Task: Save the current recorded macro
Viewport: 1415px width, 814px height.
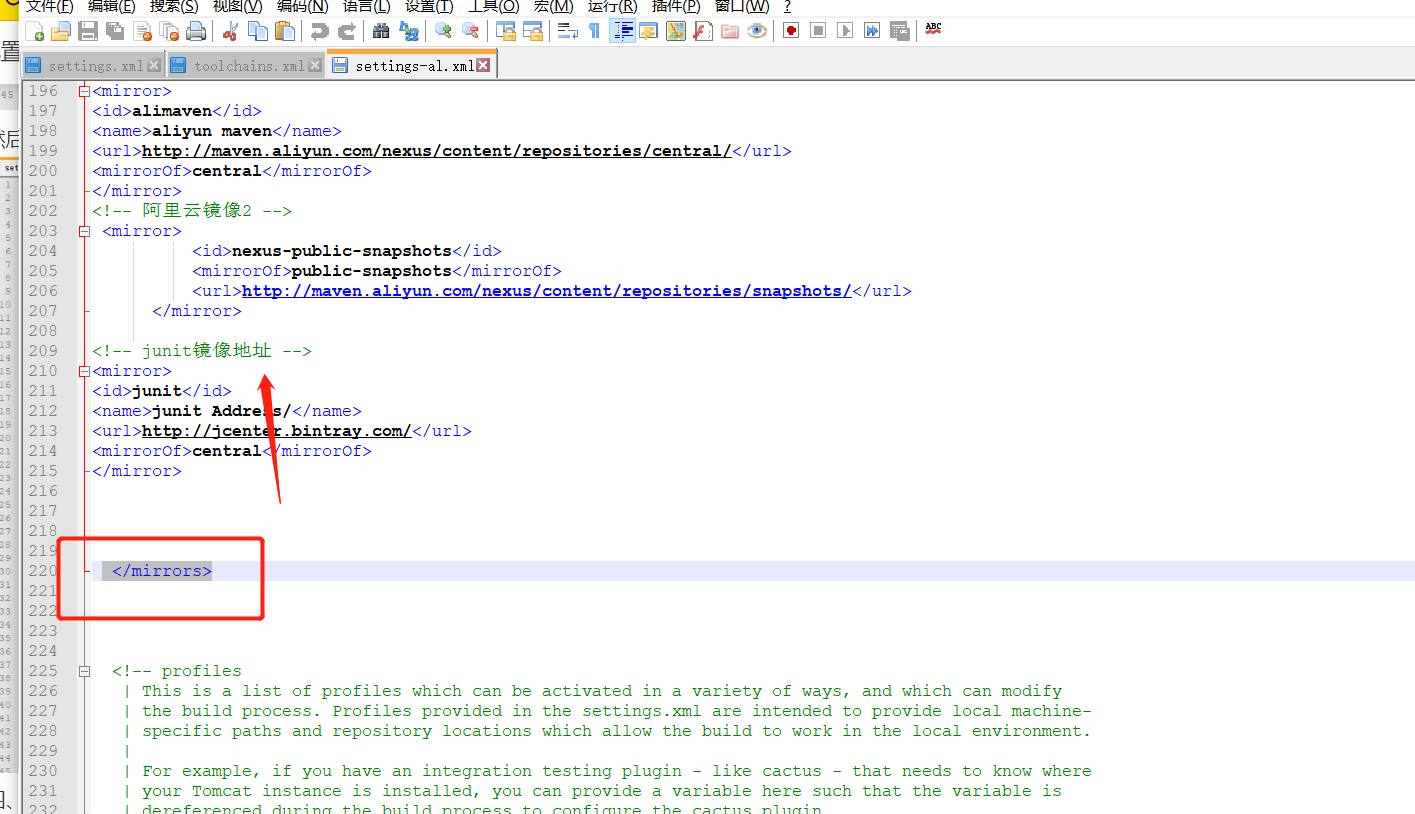Action: [x=899, y=31]
